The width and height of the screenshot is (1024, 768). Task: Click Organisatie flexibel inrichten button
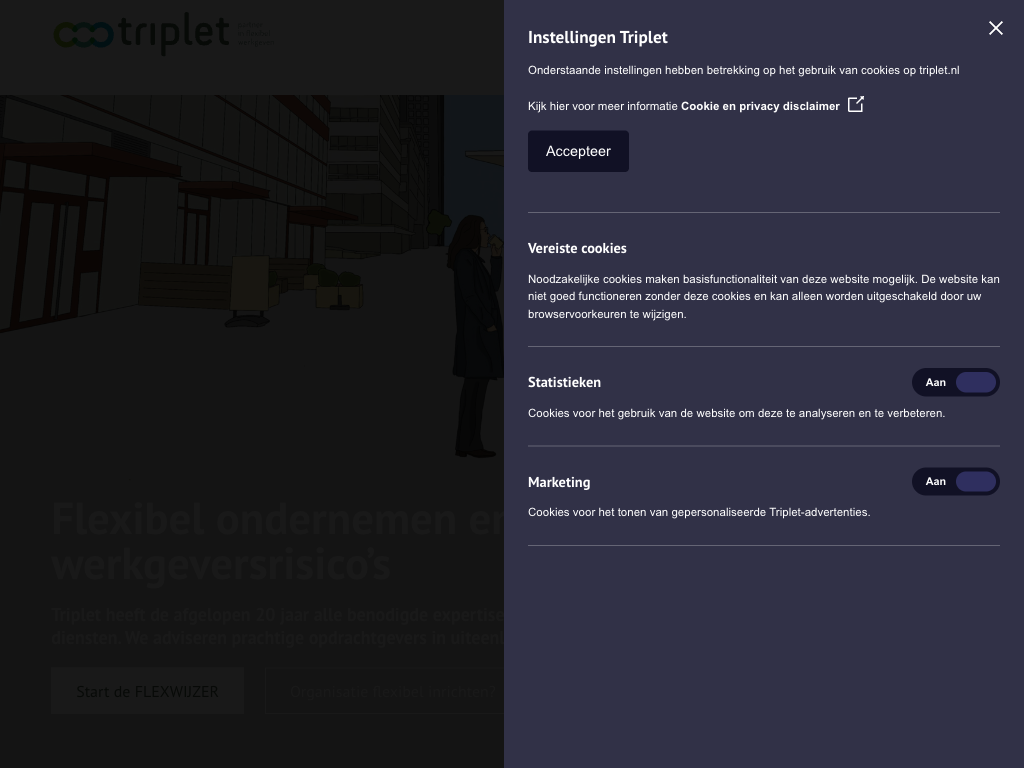[385, 691]
